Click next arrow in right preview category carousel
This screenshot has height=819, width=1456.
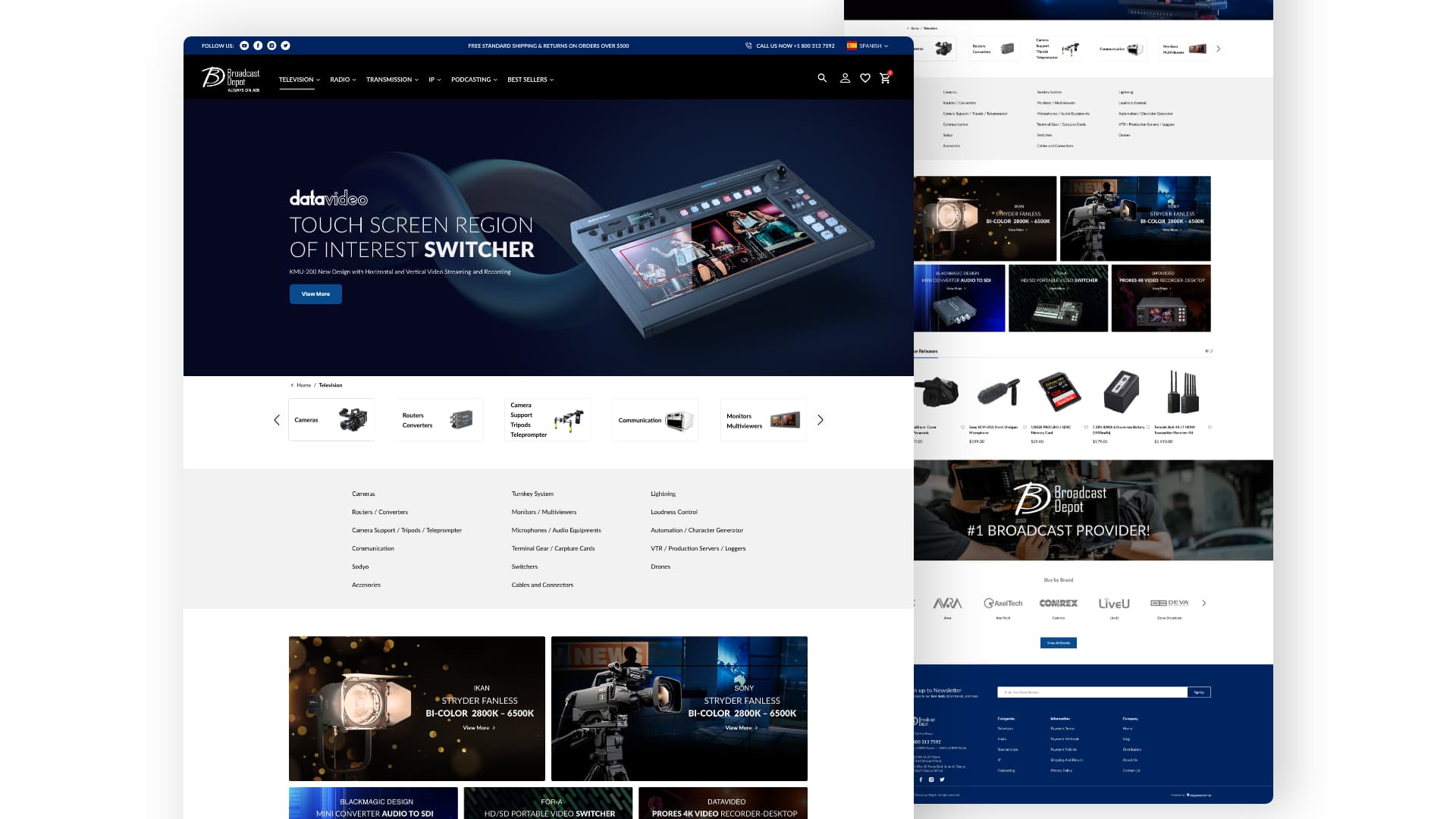(x=1219, y=49)
